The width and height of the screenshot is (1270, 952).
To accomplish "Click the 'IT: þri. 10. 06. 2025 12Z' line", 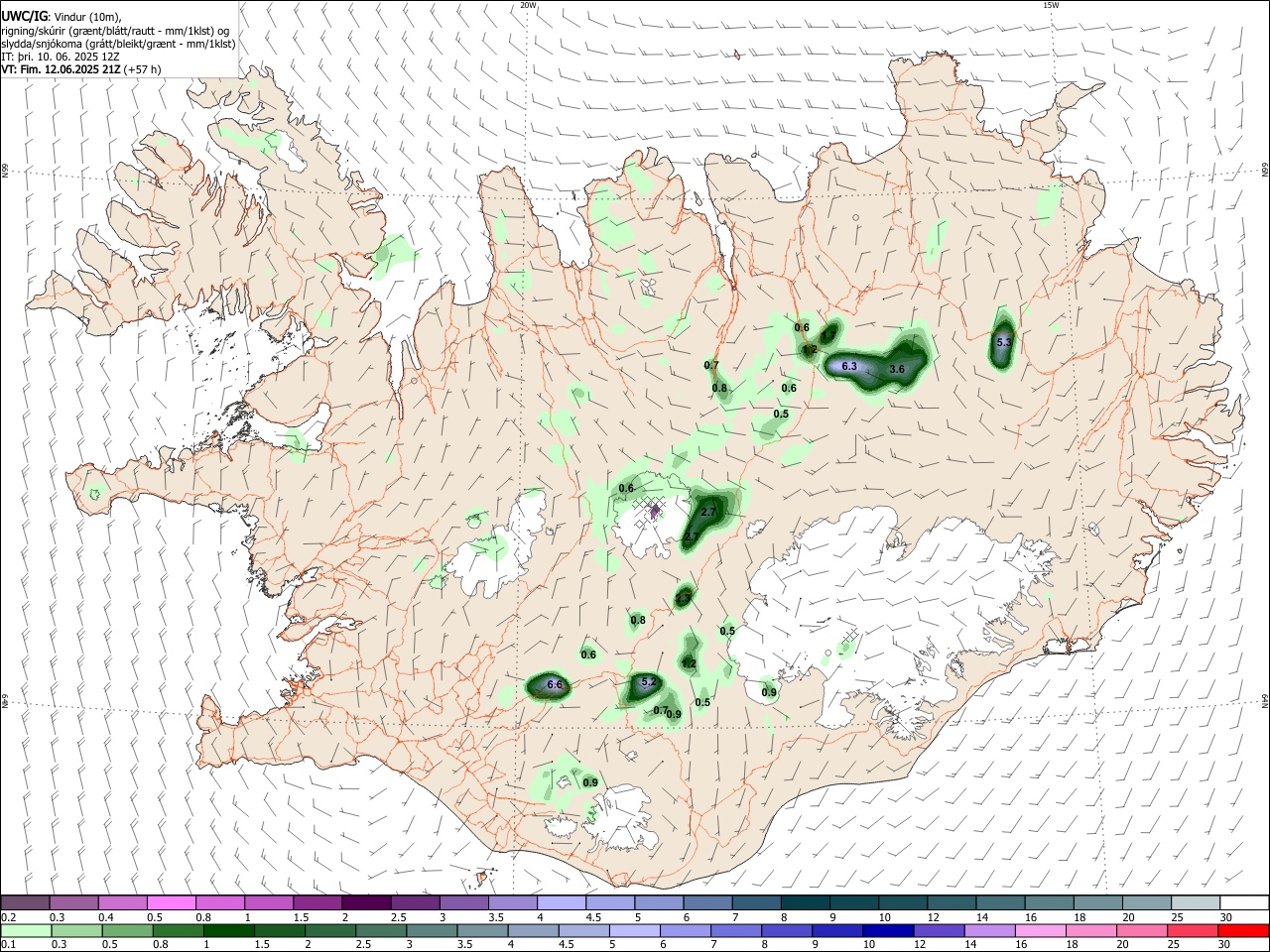I will [60, 57].
